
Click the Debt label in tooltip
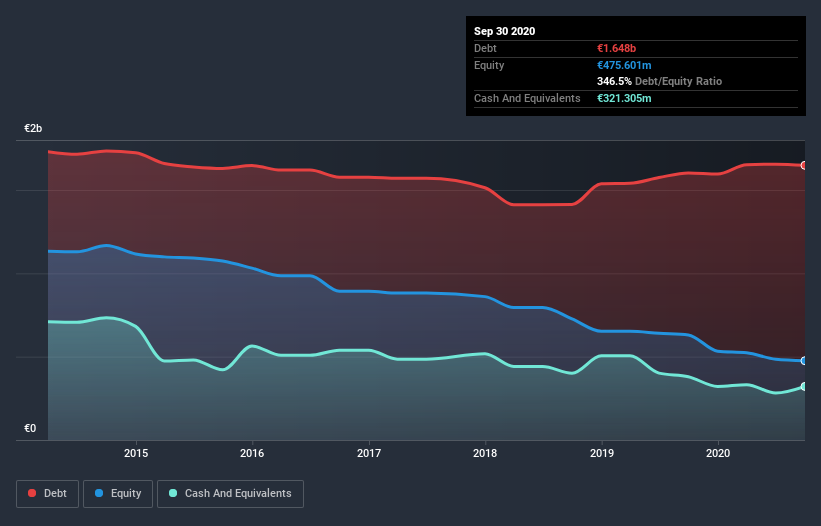tap(485, 48)
